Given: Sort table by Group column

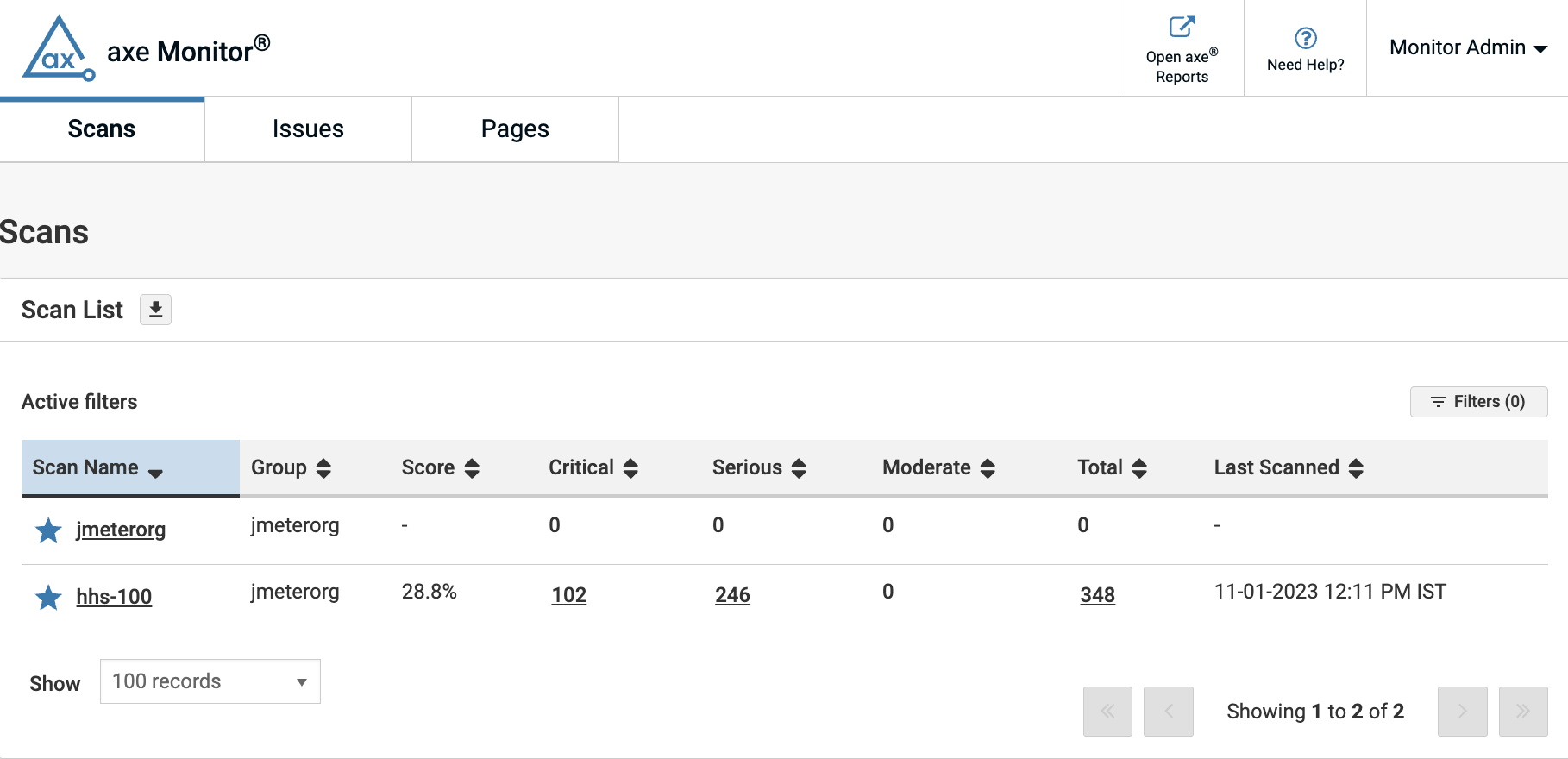Looking at the screenshot, I should click(291, 467).
